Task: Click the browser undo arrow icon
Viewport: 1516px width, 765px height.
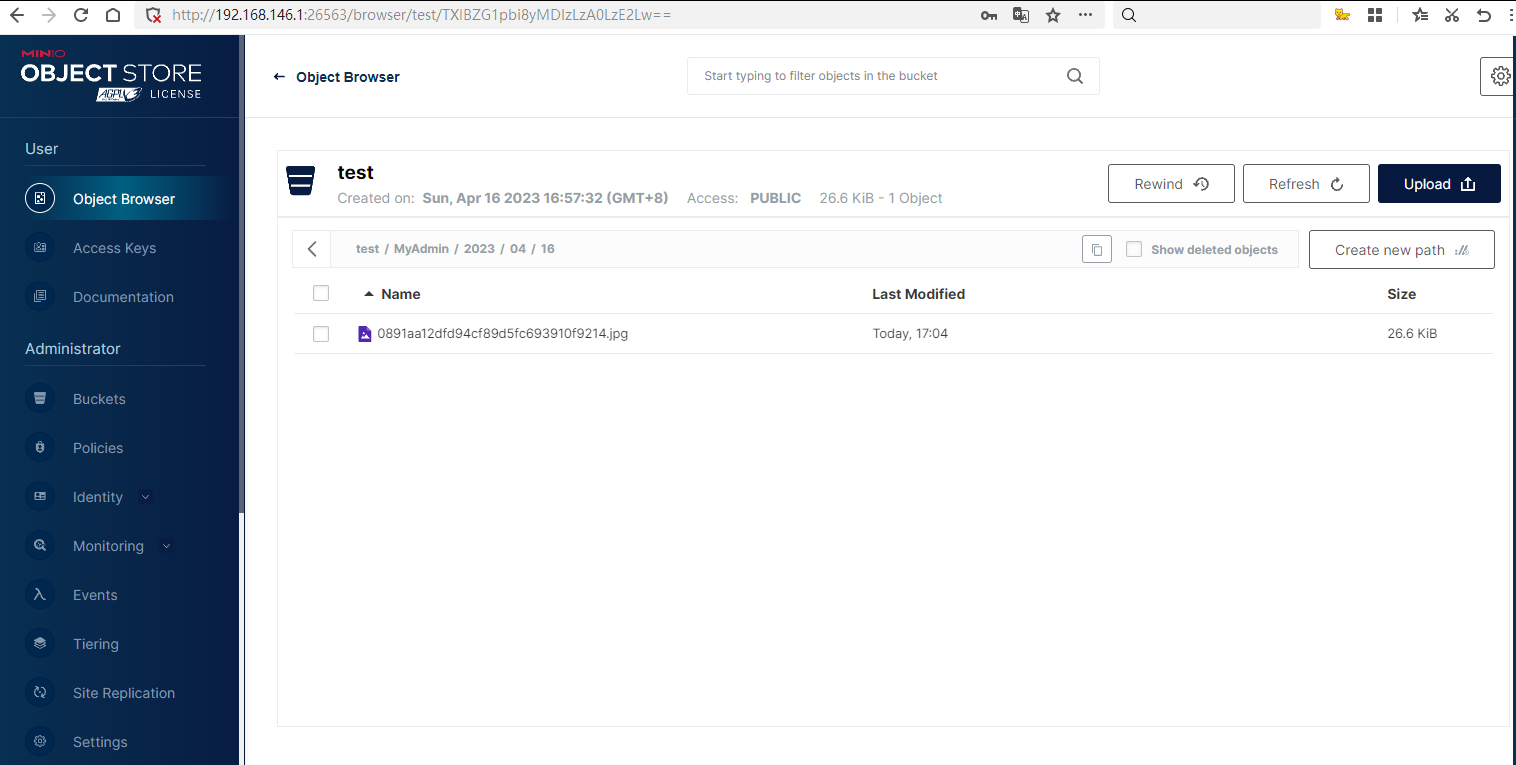Action: 1484,15
